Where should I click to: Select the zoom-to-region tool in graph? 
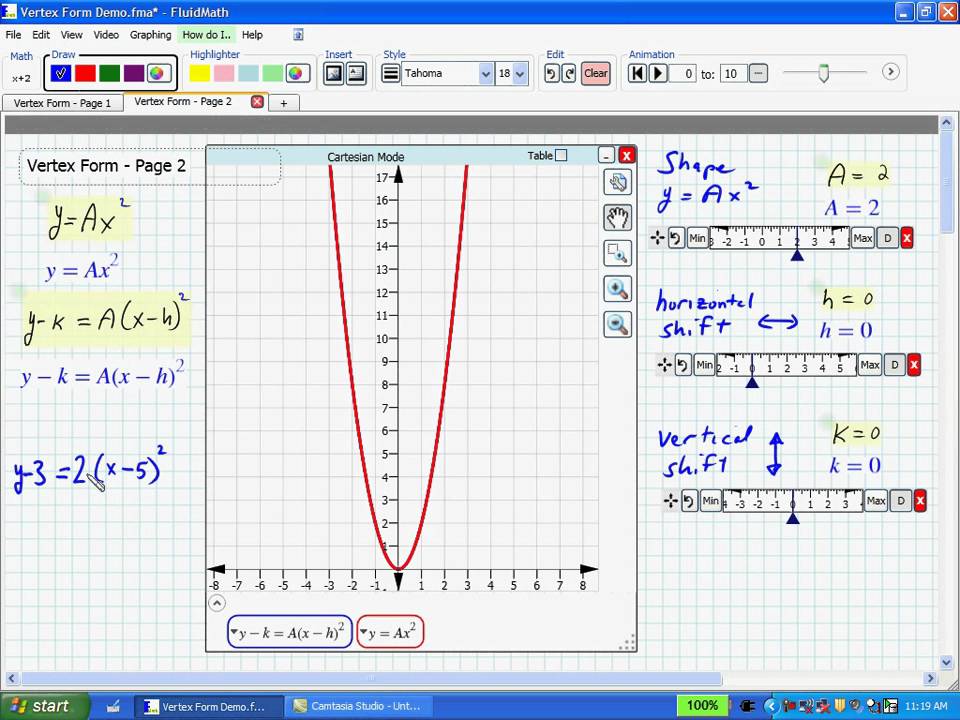617,253
